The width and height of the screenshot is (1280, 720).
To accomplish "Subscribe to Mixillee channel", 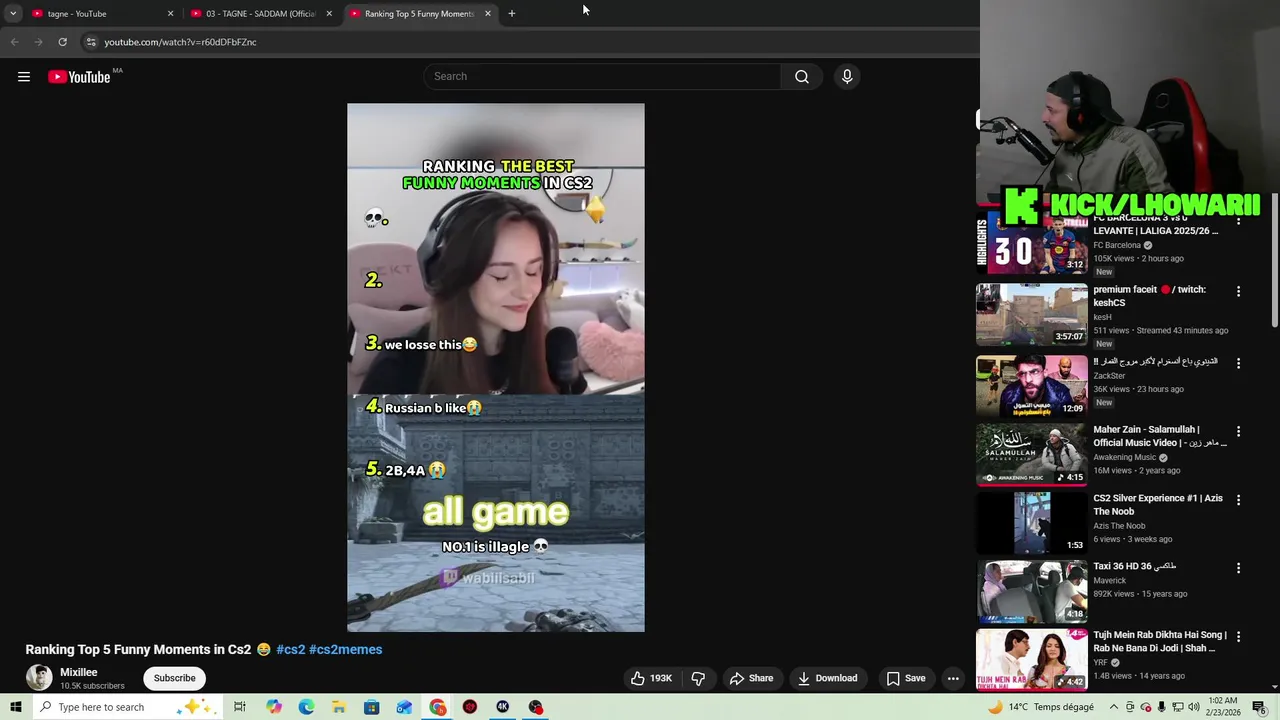I will point(174,678).
